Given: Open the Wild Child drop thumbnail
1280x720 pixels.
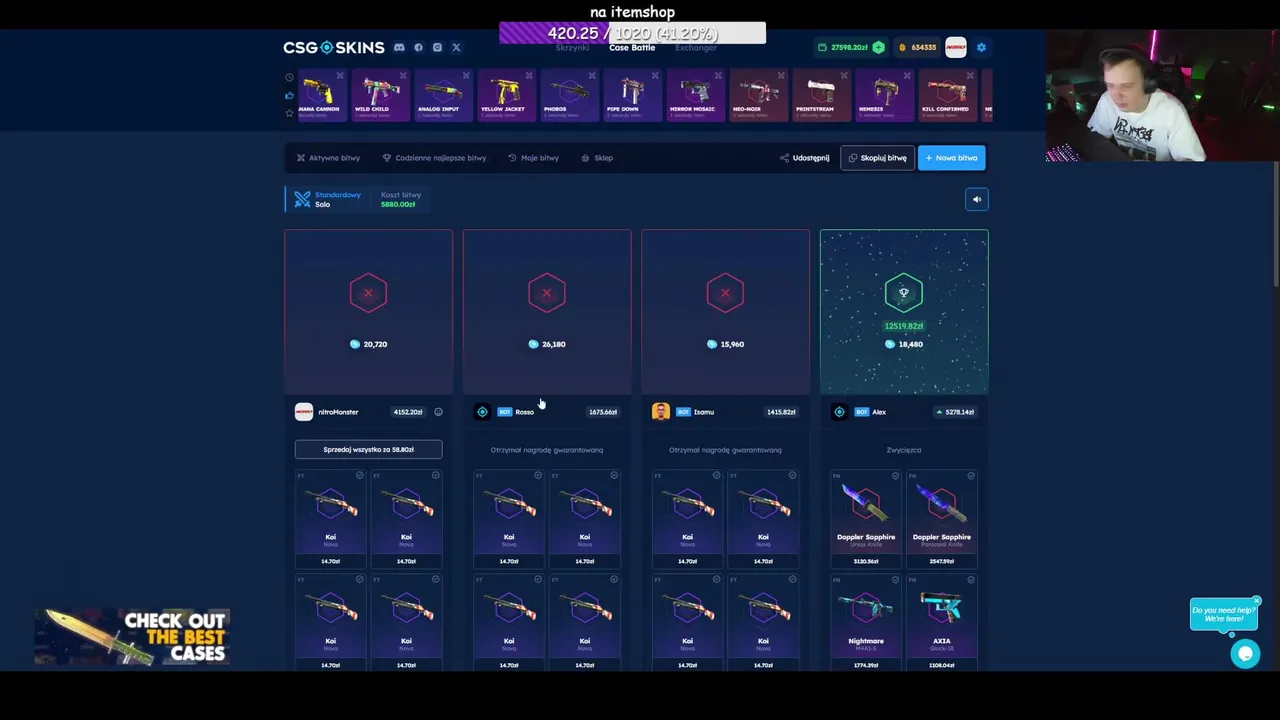Looking at the screenshot, I should pyautogui.click(x=379, y=96).
